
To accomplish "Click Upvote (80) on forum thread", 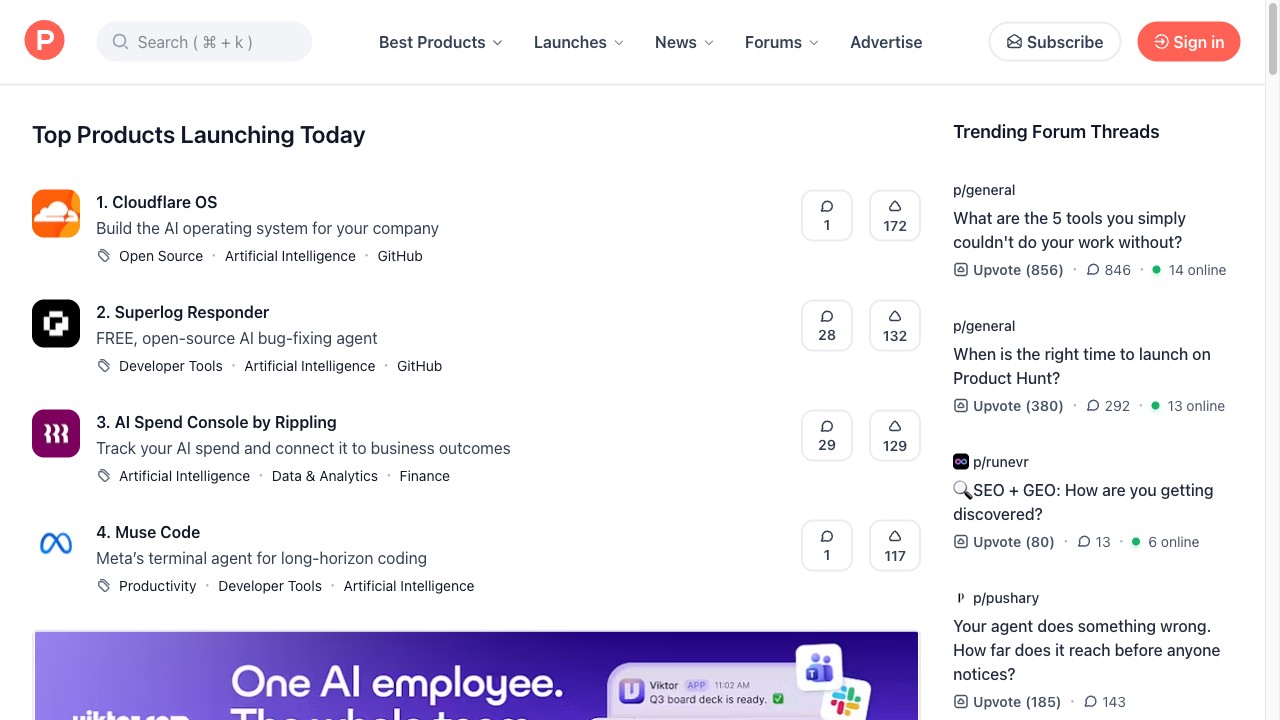I will (1004, 542).
